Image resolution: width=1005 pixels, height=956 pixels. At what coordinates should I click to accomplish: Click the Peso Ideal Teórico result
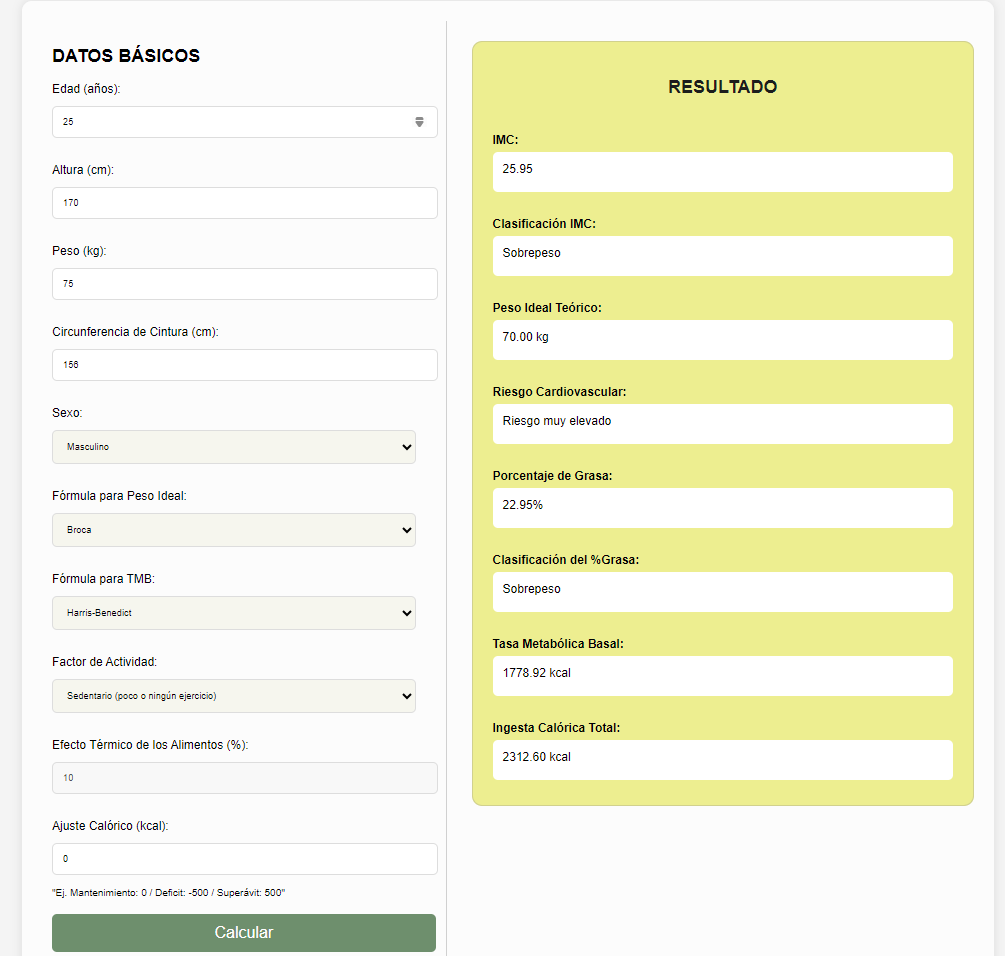click(x=722, y=339)
